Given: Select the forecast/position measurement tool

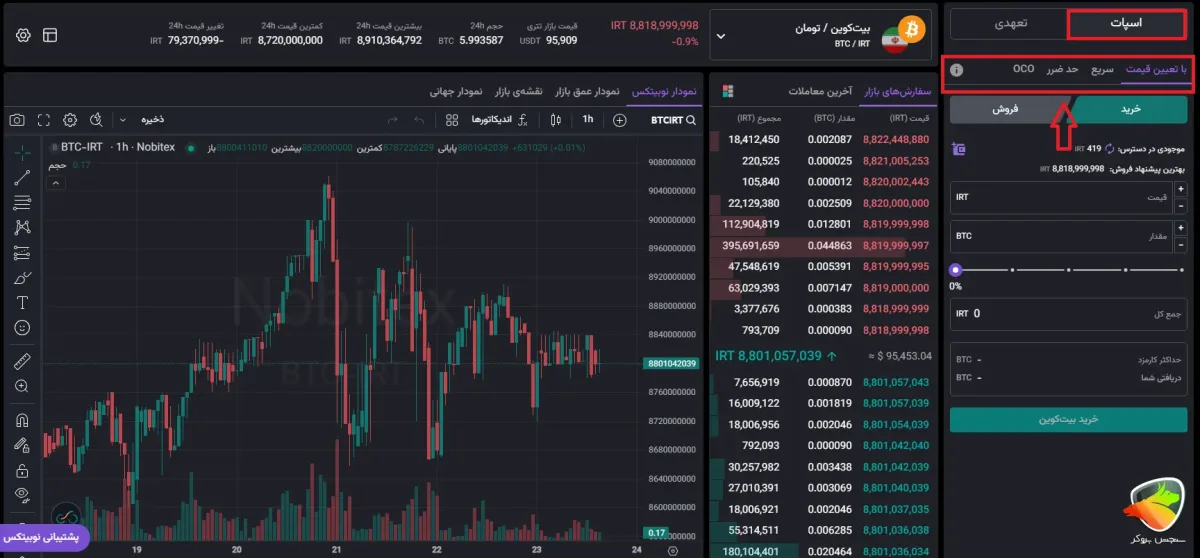Looking at the screenshot, I should [x=22, y=252].
